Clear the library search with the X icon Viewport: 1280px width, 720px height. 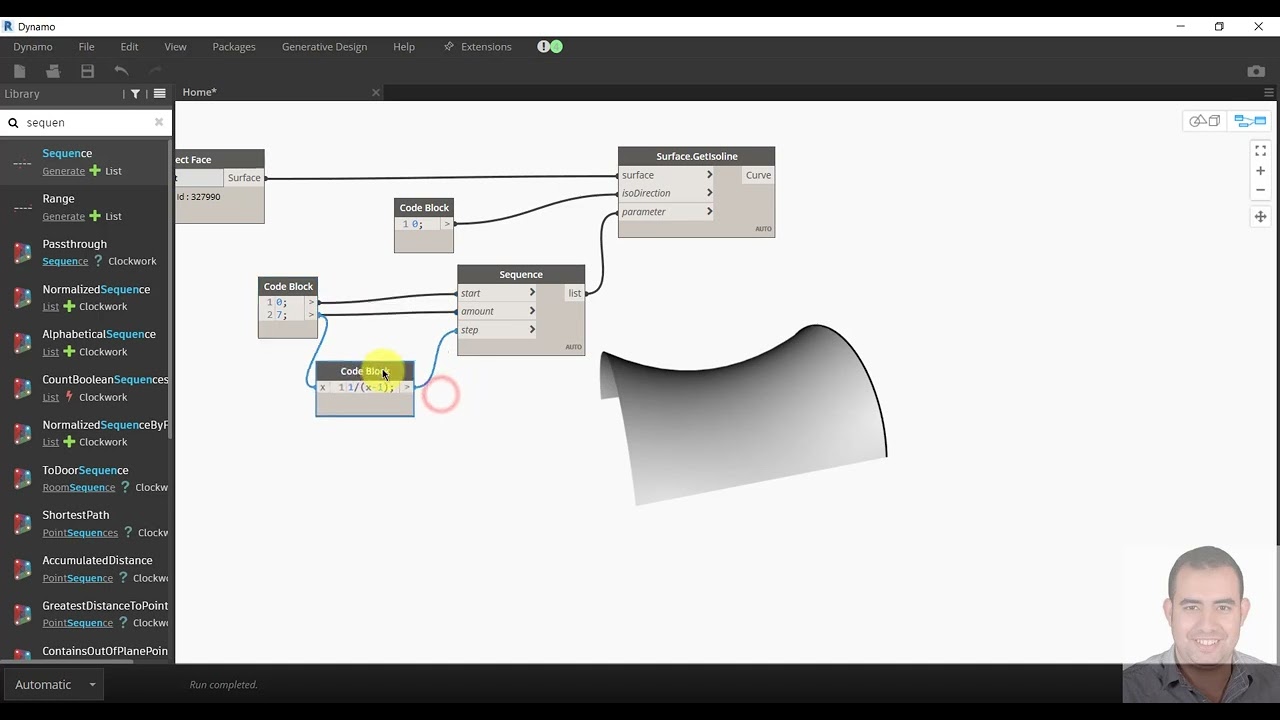pos(158,122)
